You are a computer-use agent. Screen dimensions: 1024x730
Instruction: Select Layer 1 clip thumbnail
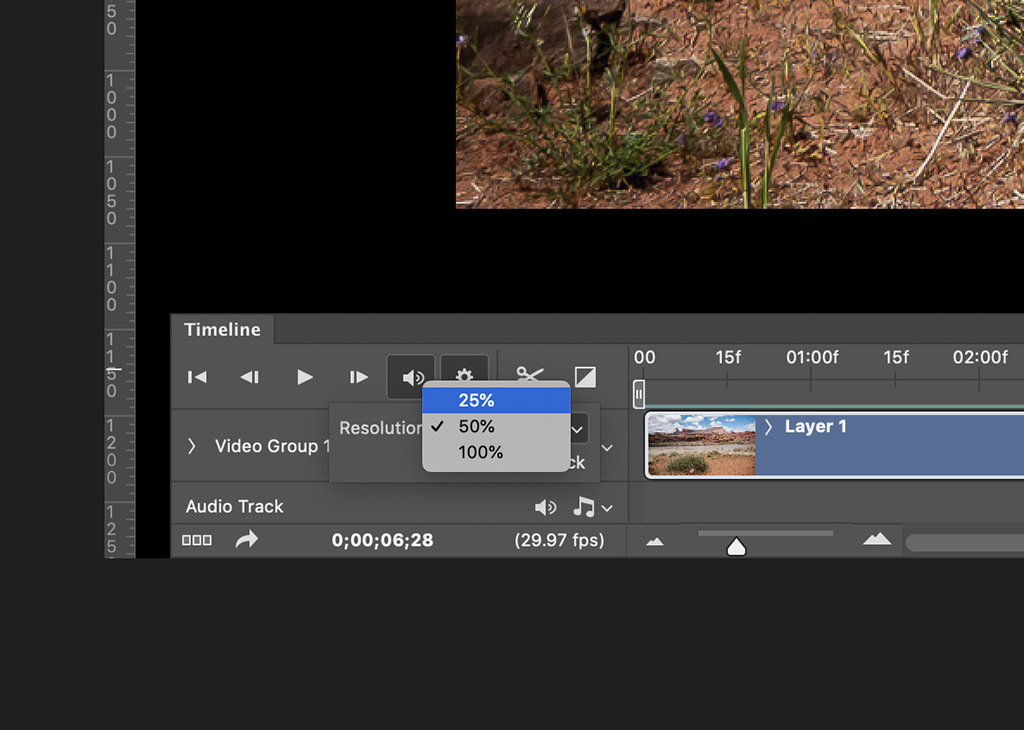click(701, 445)
